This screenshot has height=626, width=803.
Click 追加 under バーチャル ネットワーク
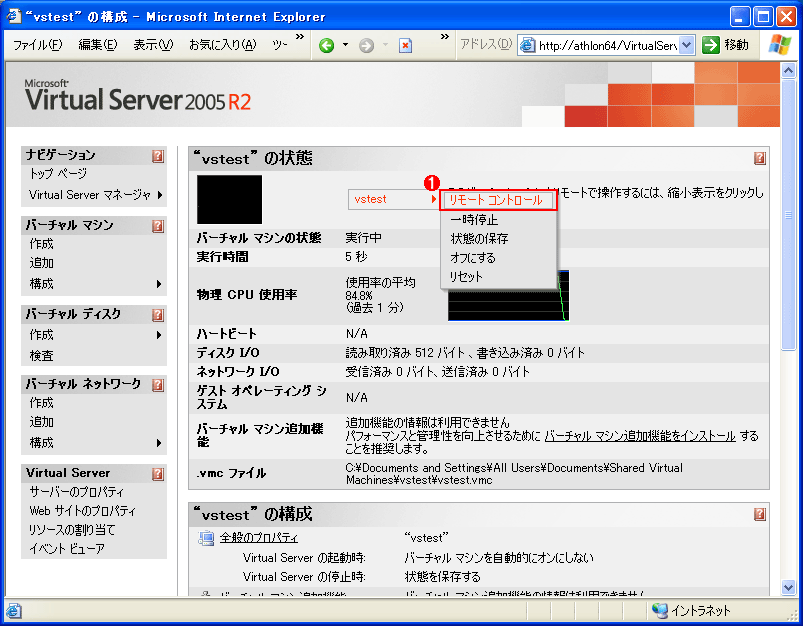point(41,422)
